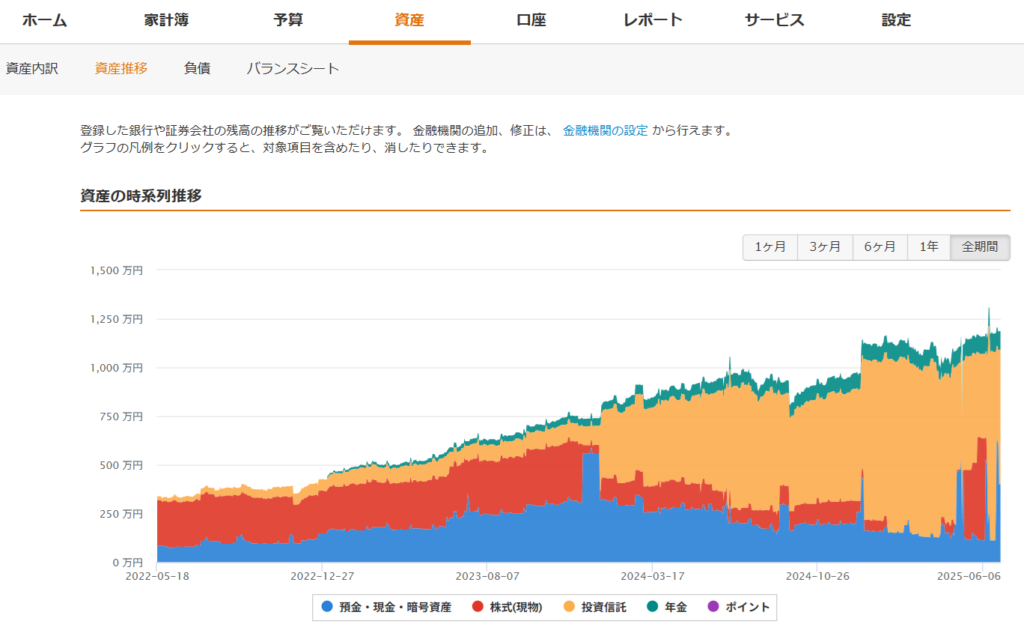The height and width of the screenshot is (624, 1024).
Task: Hide ポイント series via legend label
Action: [747, 607]
